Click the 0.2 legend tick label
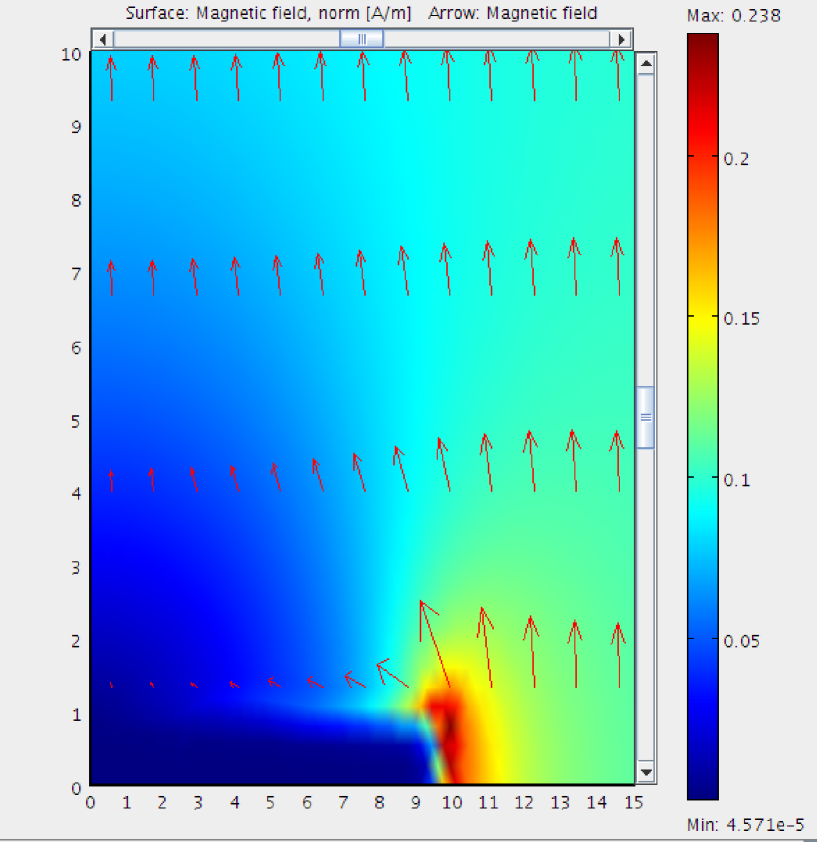The width and height of the screenshot is (817, 842). [736, 159]
